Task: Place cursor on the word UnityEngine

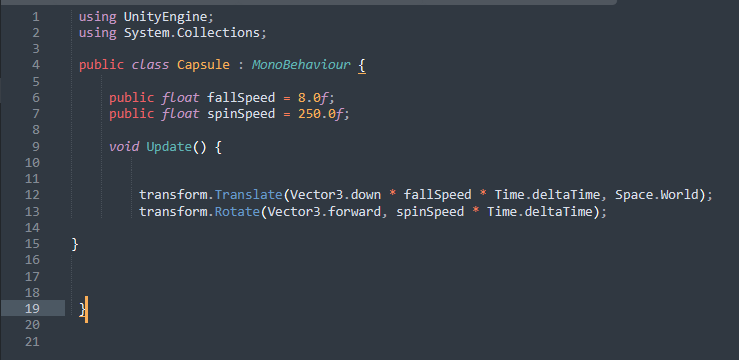Action: [x=165, y=17]
